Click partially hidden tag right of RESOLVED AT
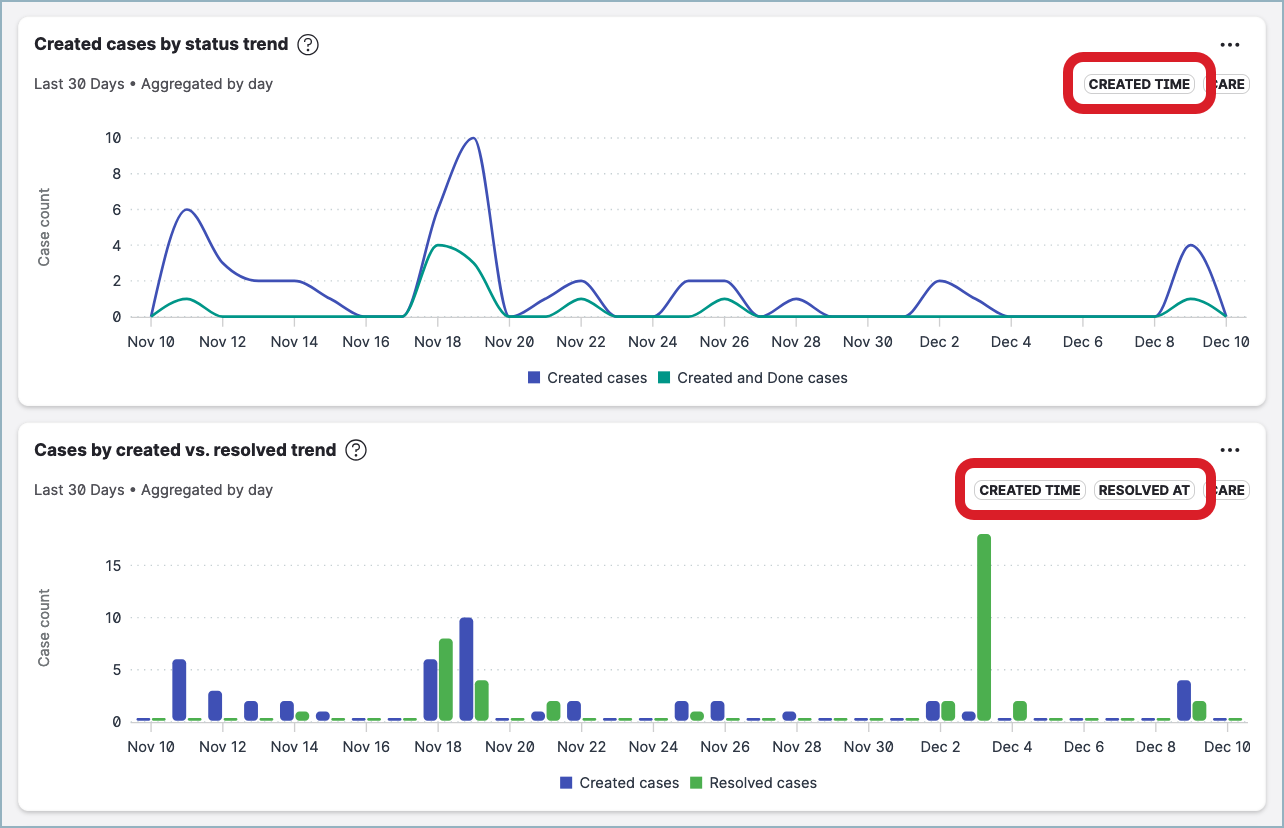Screen dimensions: 1284x828 click(x=1228, y=490)
